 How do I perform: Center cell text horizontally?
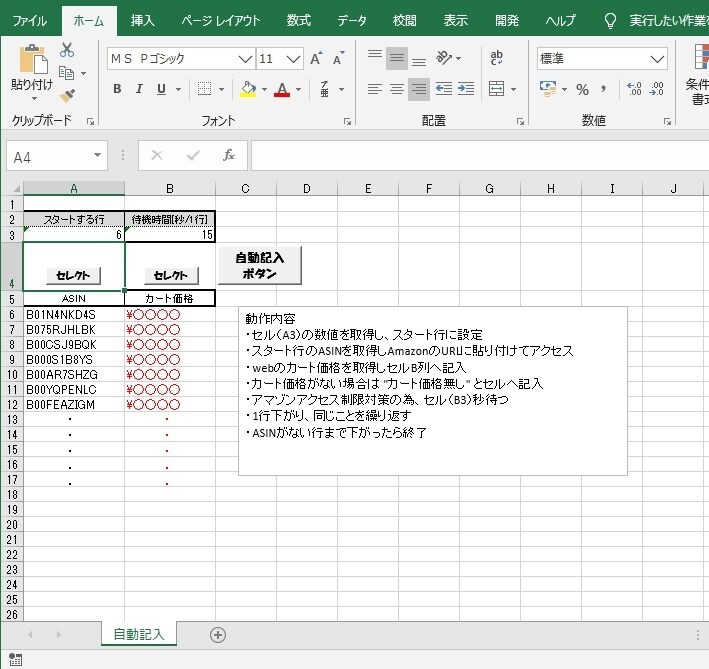click(x=397, y=89)
